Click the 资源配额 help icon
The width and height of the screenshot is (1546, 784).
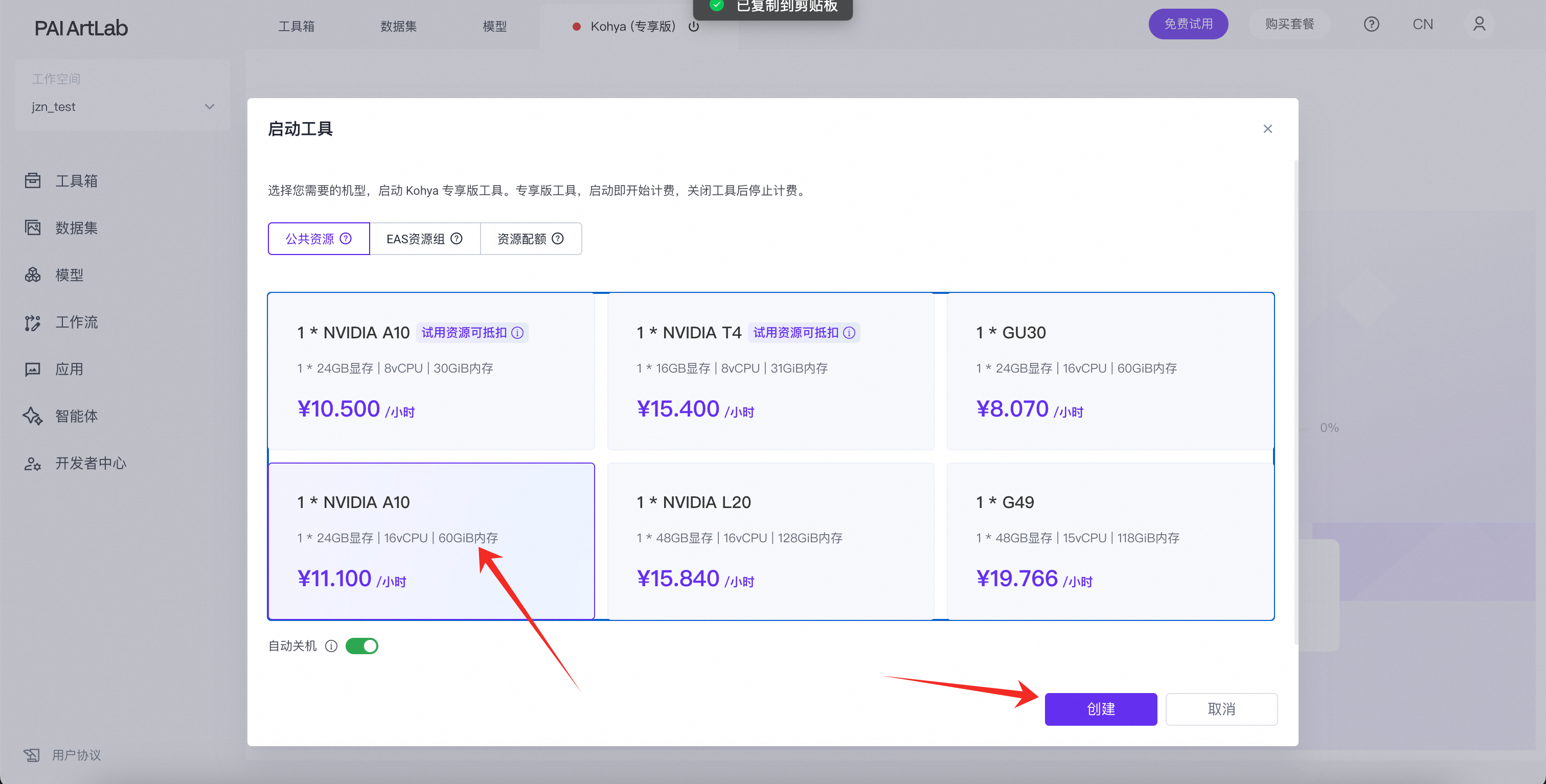pos(558,239)
